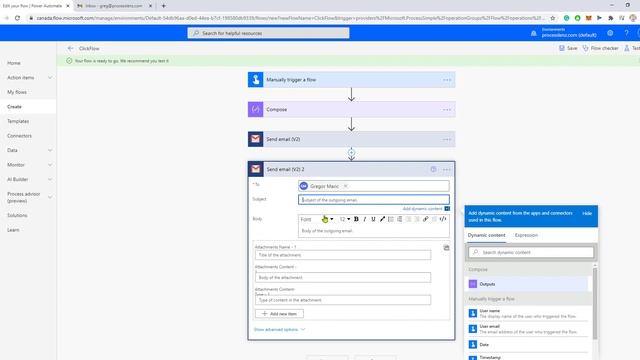Click the Send email (V2) Gmail icon

point(256,139)
